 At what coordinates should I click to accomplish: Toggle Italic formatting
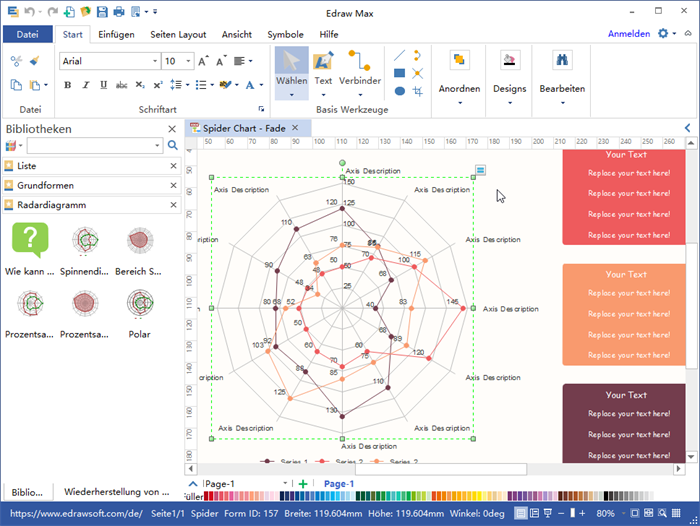click(x=86, y=85)
